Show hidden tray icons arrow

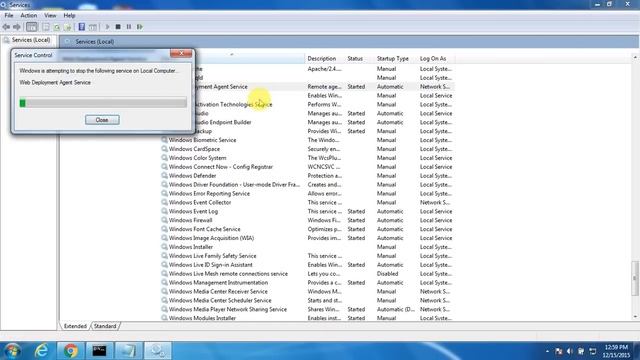click(547, 351)
